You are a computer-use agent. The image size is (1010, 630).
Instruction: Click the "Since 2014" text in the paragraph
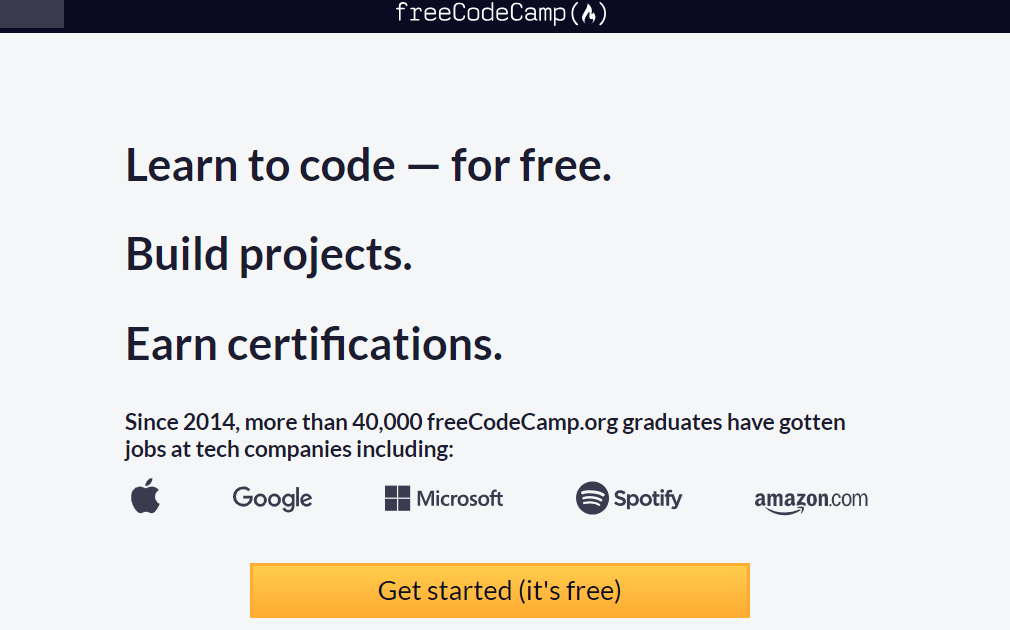180,422
